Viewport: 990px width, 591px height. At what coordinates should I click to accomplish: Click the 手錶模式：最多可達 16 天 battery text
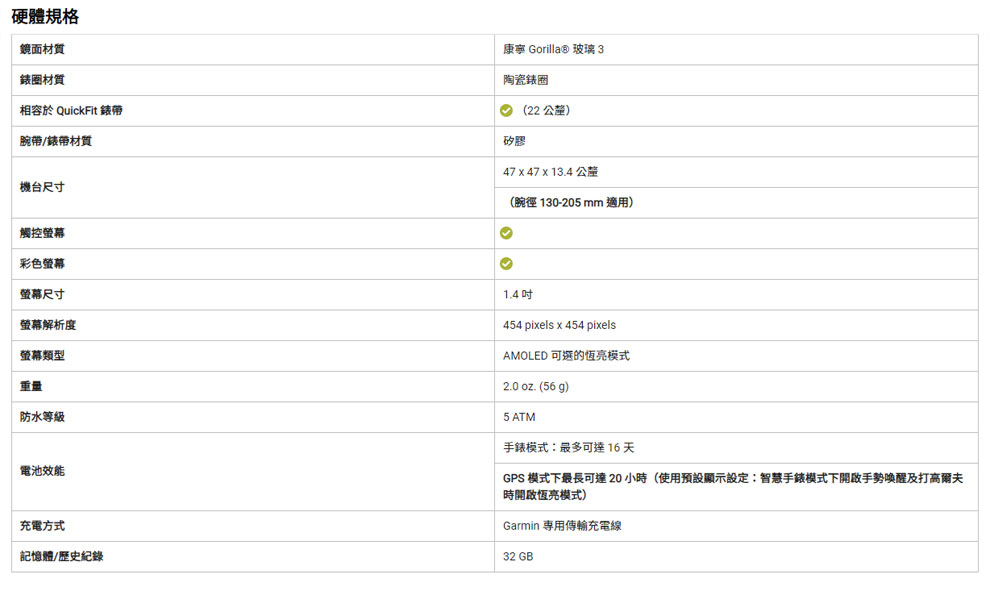tap(568, 447)
